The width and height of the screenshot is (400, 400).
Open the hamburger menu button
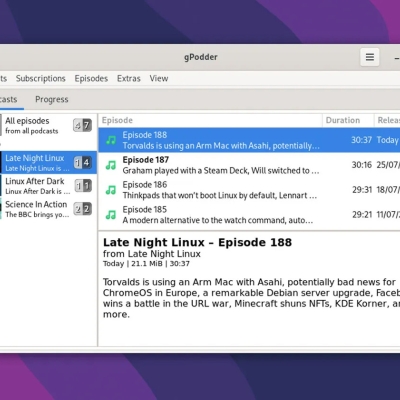(x=370, y=57)
